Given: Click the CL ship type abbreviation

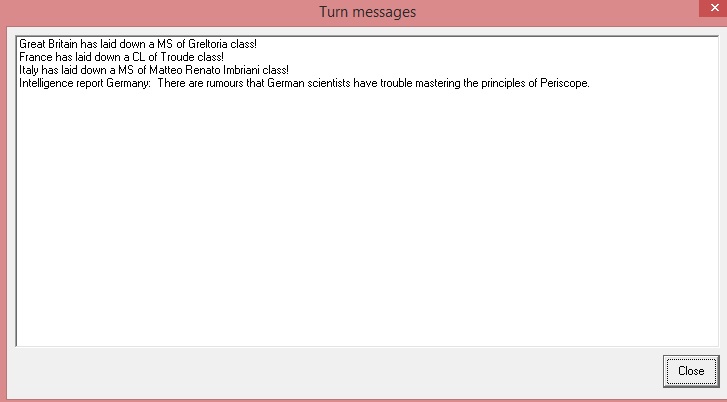Looking at the screenshot, I should (139, 57).
